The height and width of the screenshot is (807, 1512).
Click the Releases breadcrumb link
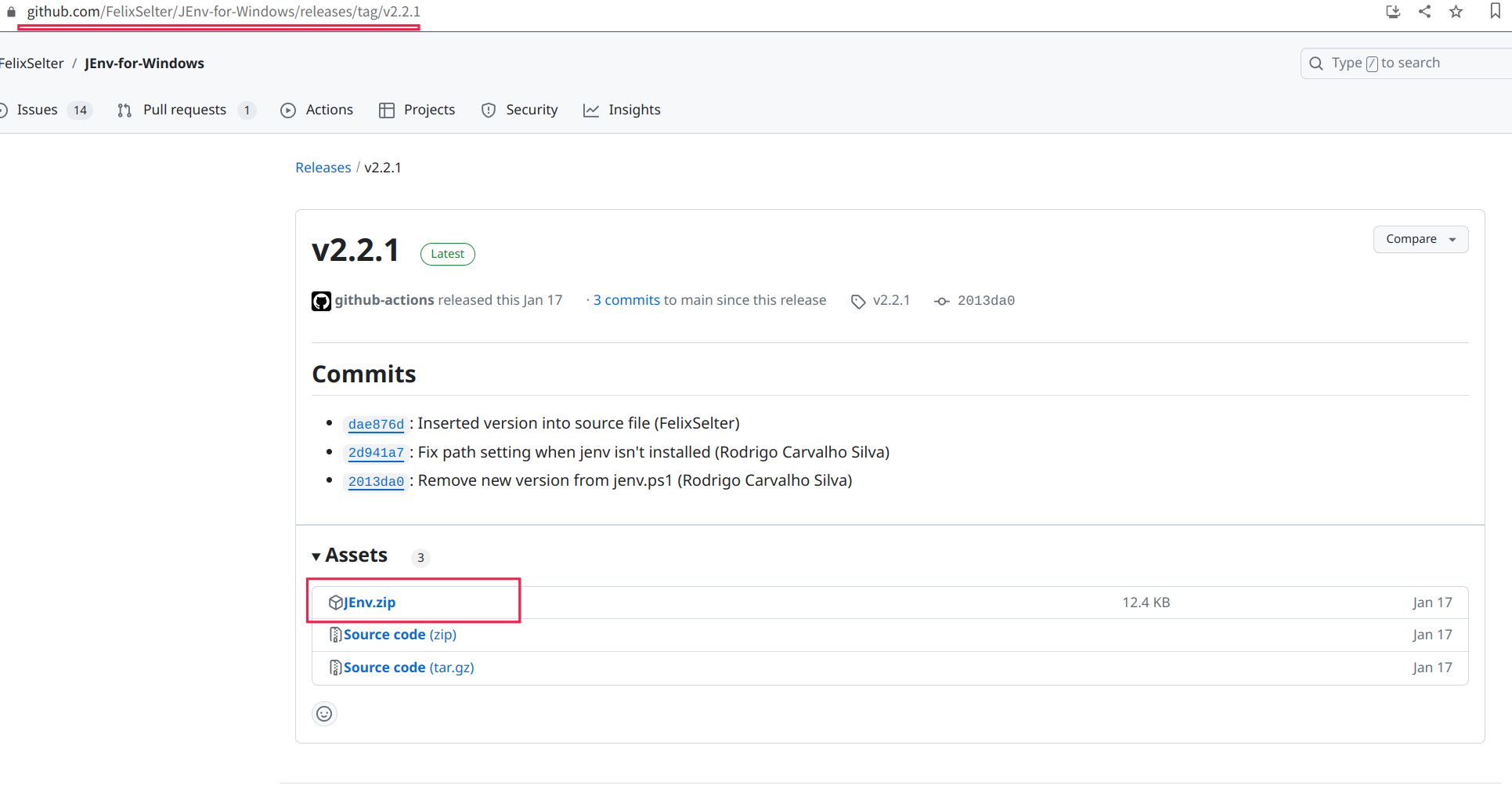click(323, 168)
